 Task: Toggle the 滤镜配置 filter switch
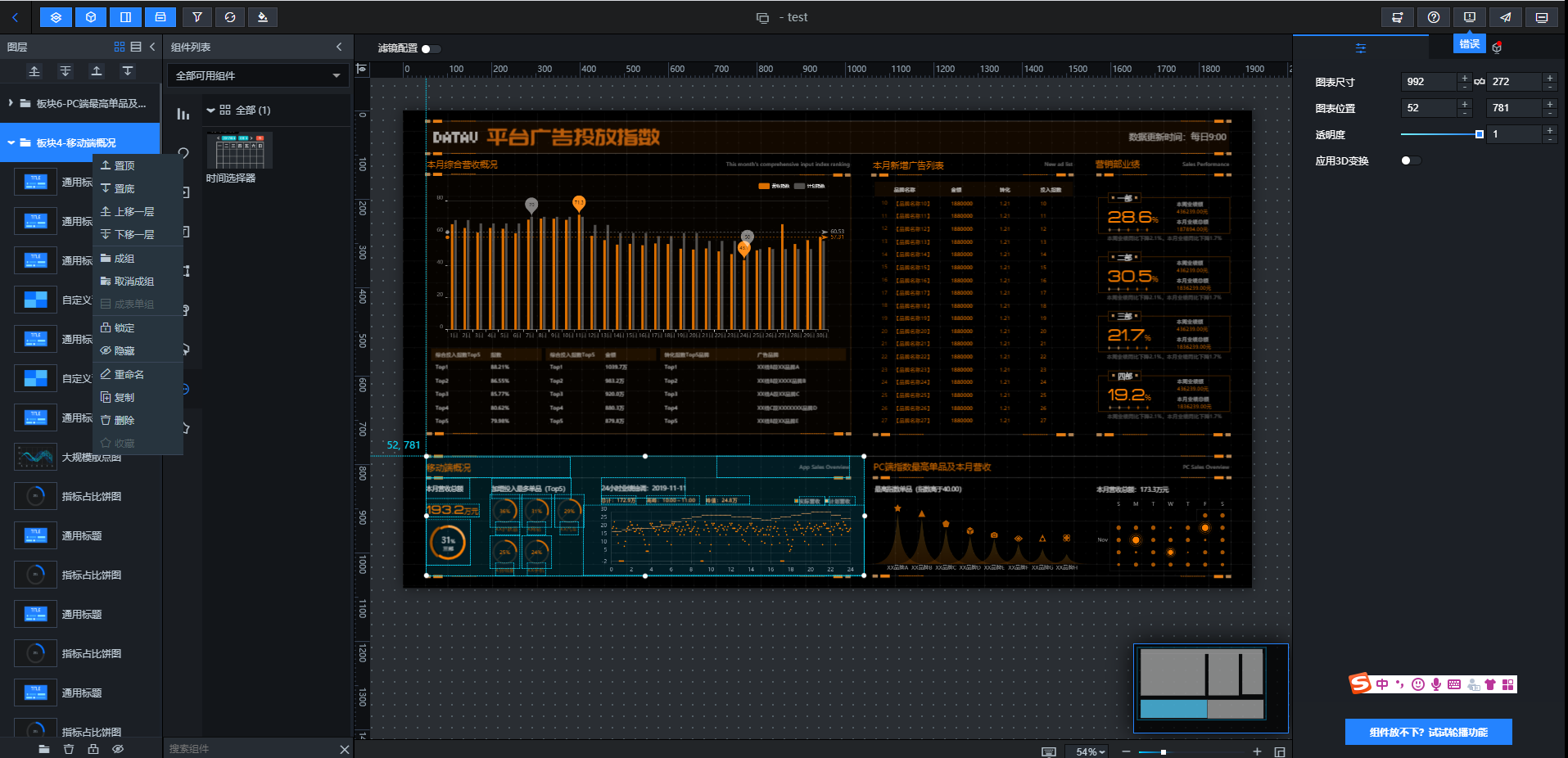(x=431, y=48)
